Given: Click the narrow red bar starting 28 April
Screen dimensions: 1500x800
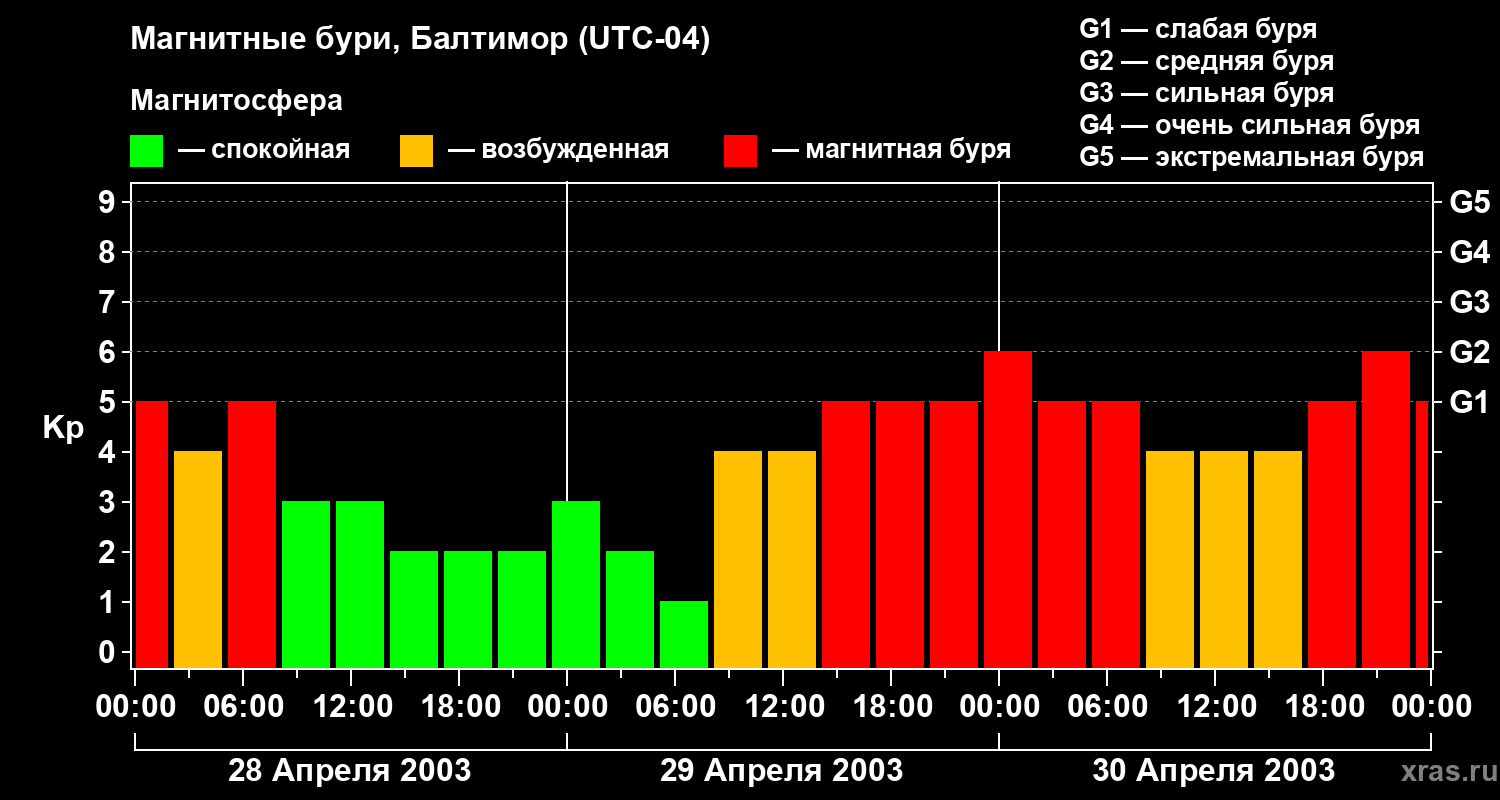Looking at the screenshot, I should [152, 535].
